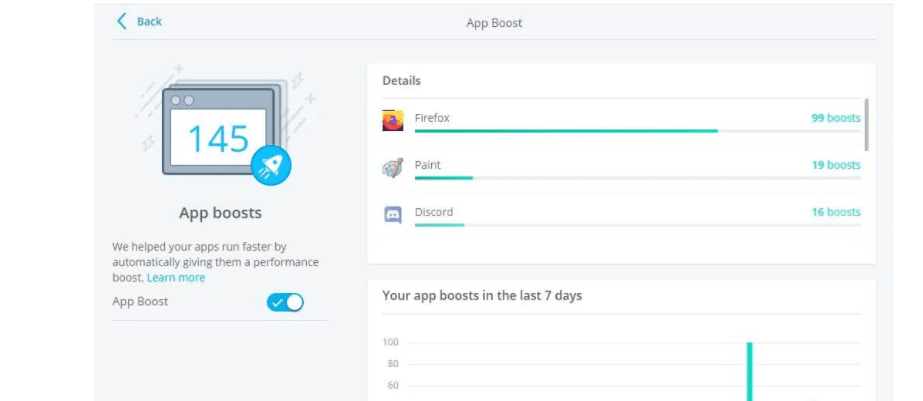Click the 19 boosts count for Paint
Viewport: 923px width, 401px height.
(x=835, y=165)
